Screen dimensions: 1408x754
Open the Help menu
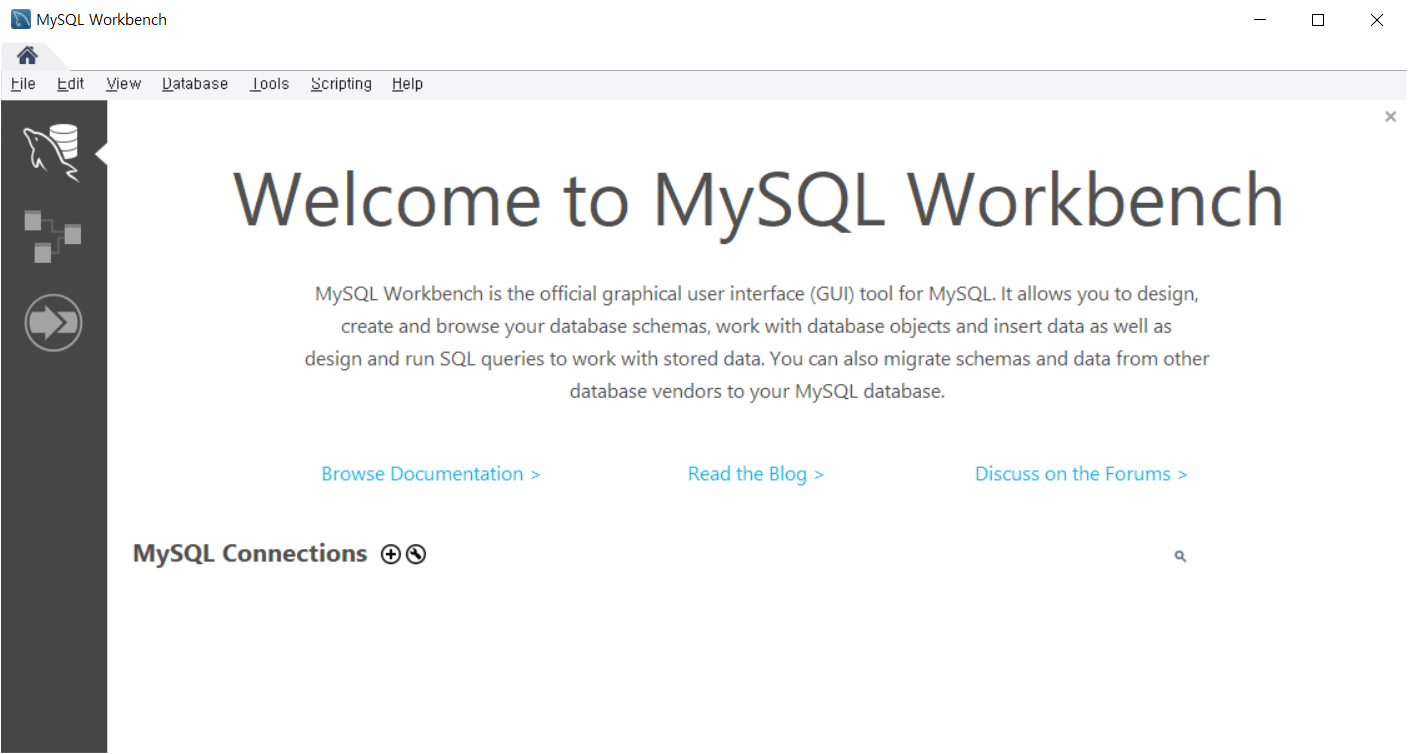pyautogui.click(x=407, y=84)
